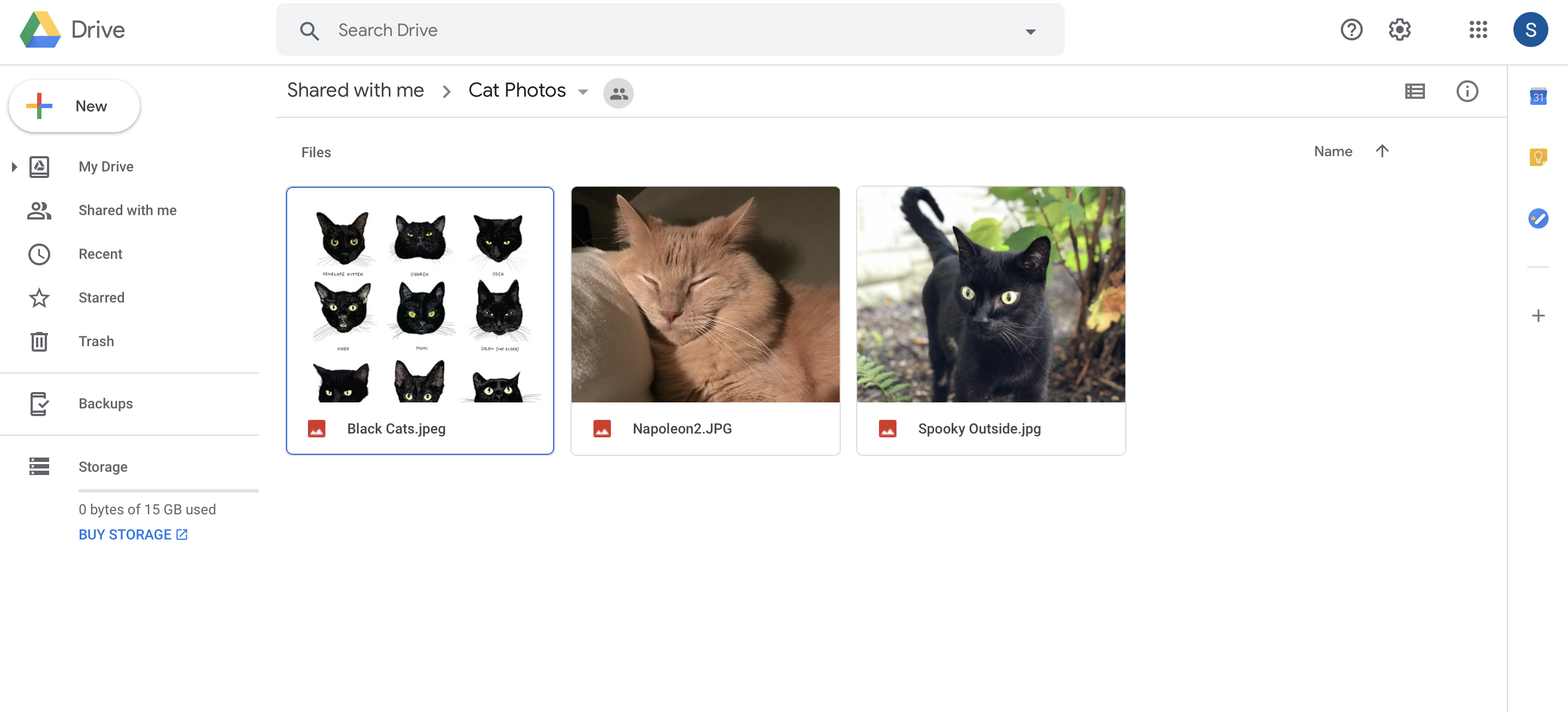The height and width of the screenshot is (712, 1568).
Task: Click the New button
Action: pos(74,106)
